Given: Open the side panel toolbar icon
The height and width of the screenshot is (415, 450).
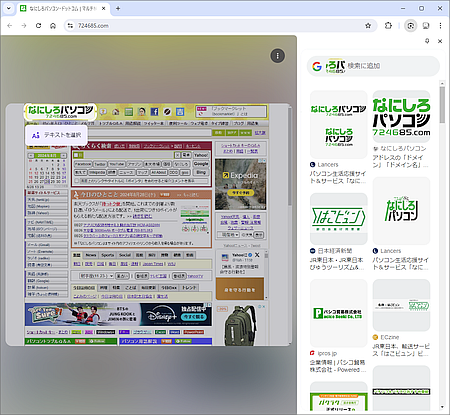Looking at the screenshot, I should pyautogui.click(x=426, y=26).
